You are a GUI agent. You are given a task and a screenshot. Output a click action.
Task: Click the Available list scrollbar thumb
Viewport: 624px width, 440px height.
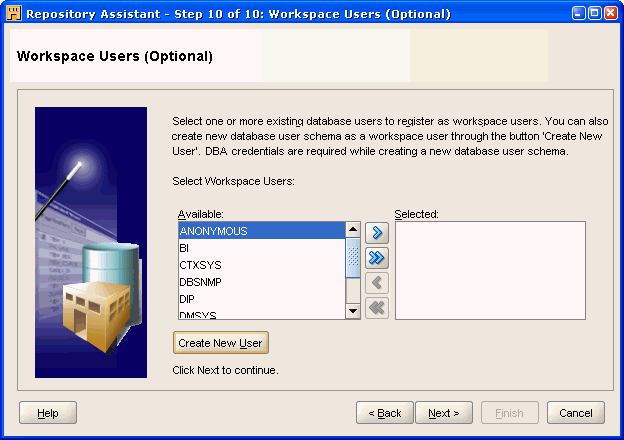tap(353, 258)
